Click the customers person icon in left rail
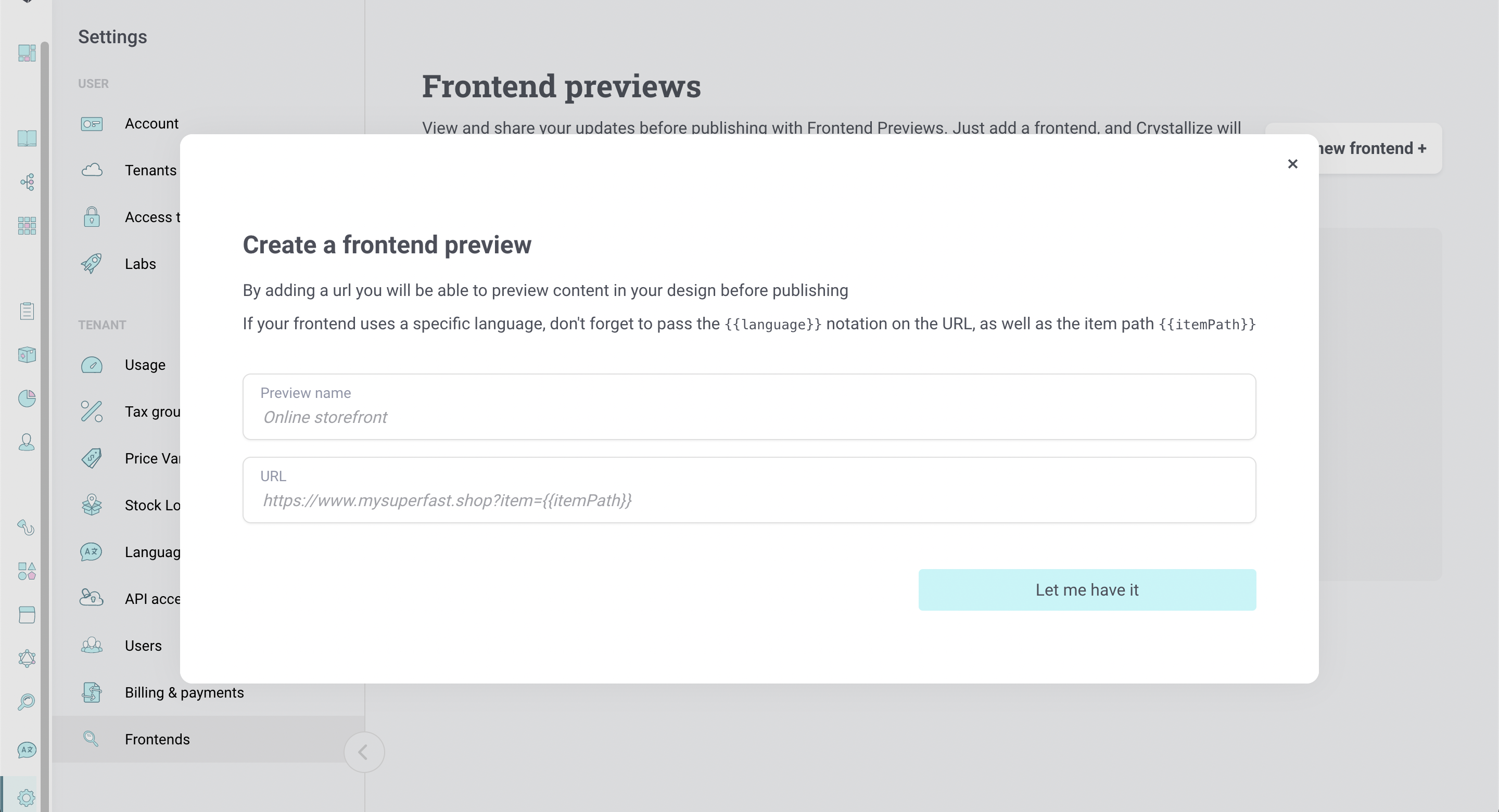Viewport: 1499px width, 812px height. tap(27, 442)
